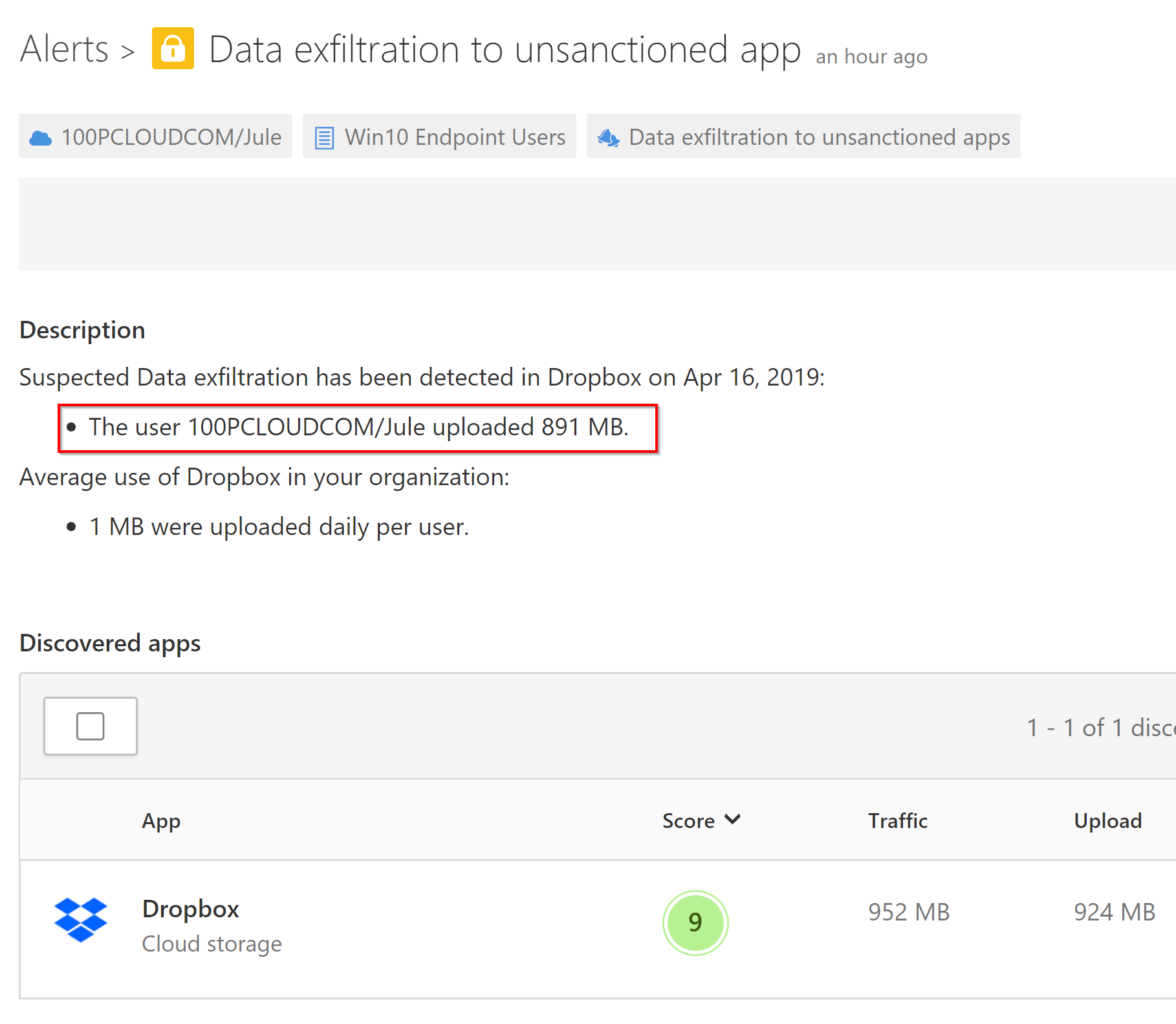1176x1024 pixels.
Task: Click the cloud icon beside 100PCLOUDCOM/Jule
Action: [41, 138]
